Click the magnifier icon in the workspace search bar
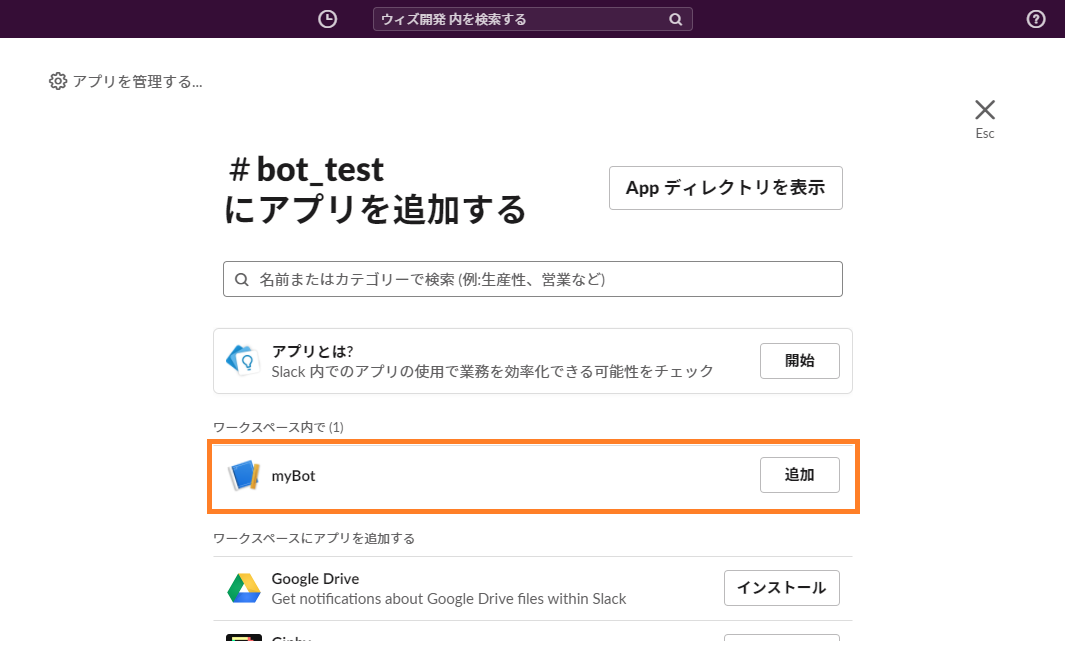The height and width of the screenshot is (657, 1065). pos(676,18)
